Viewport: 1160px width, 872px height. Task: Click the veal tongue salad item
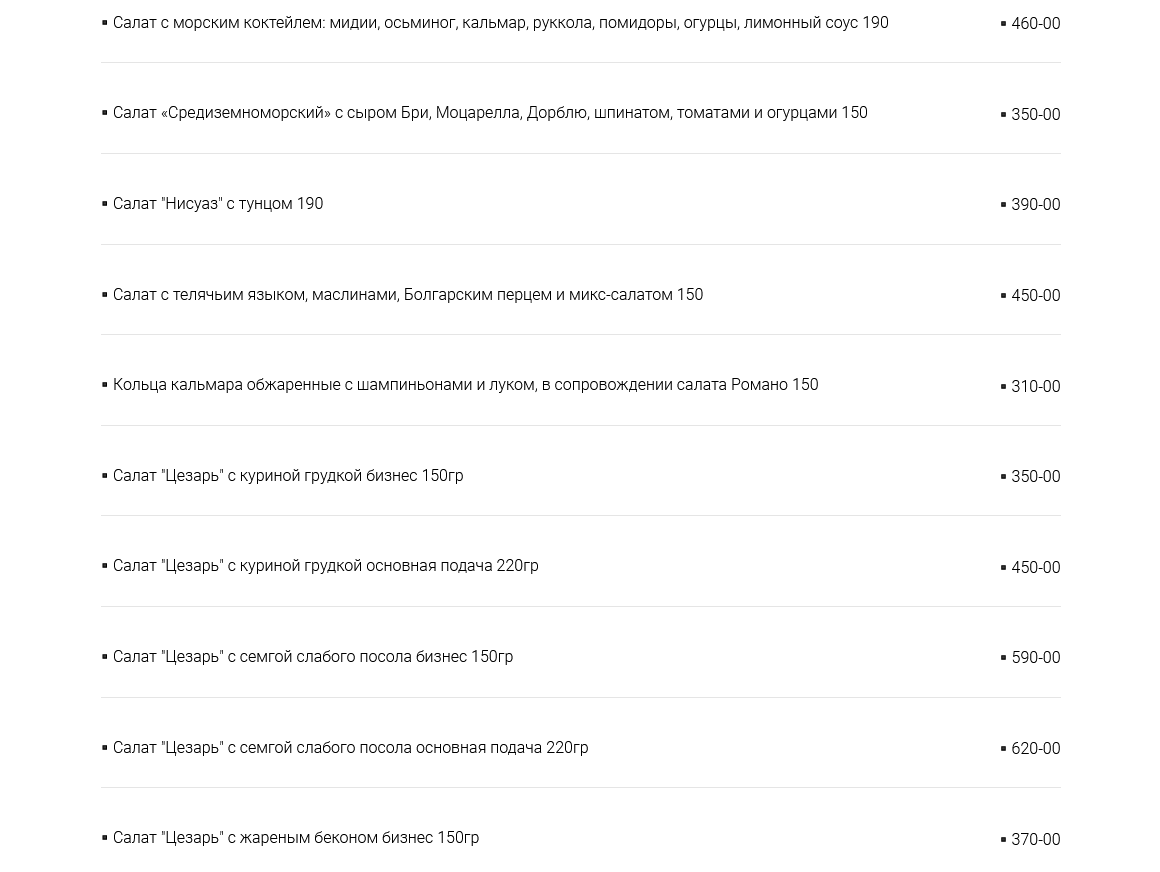[x=408, y=295]
